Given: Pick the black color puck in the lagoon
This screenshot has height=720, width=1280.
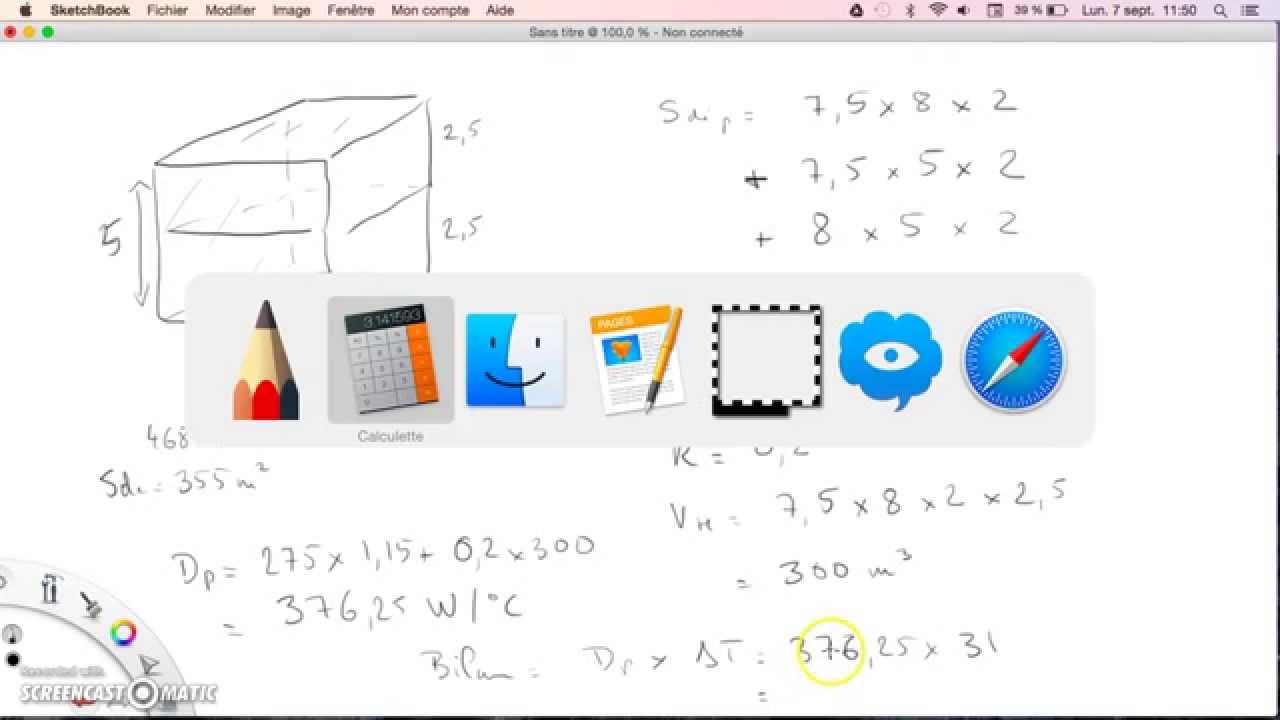Looking at the screenshot, I should click(x=13, y=660).
